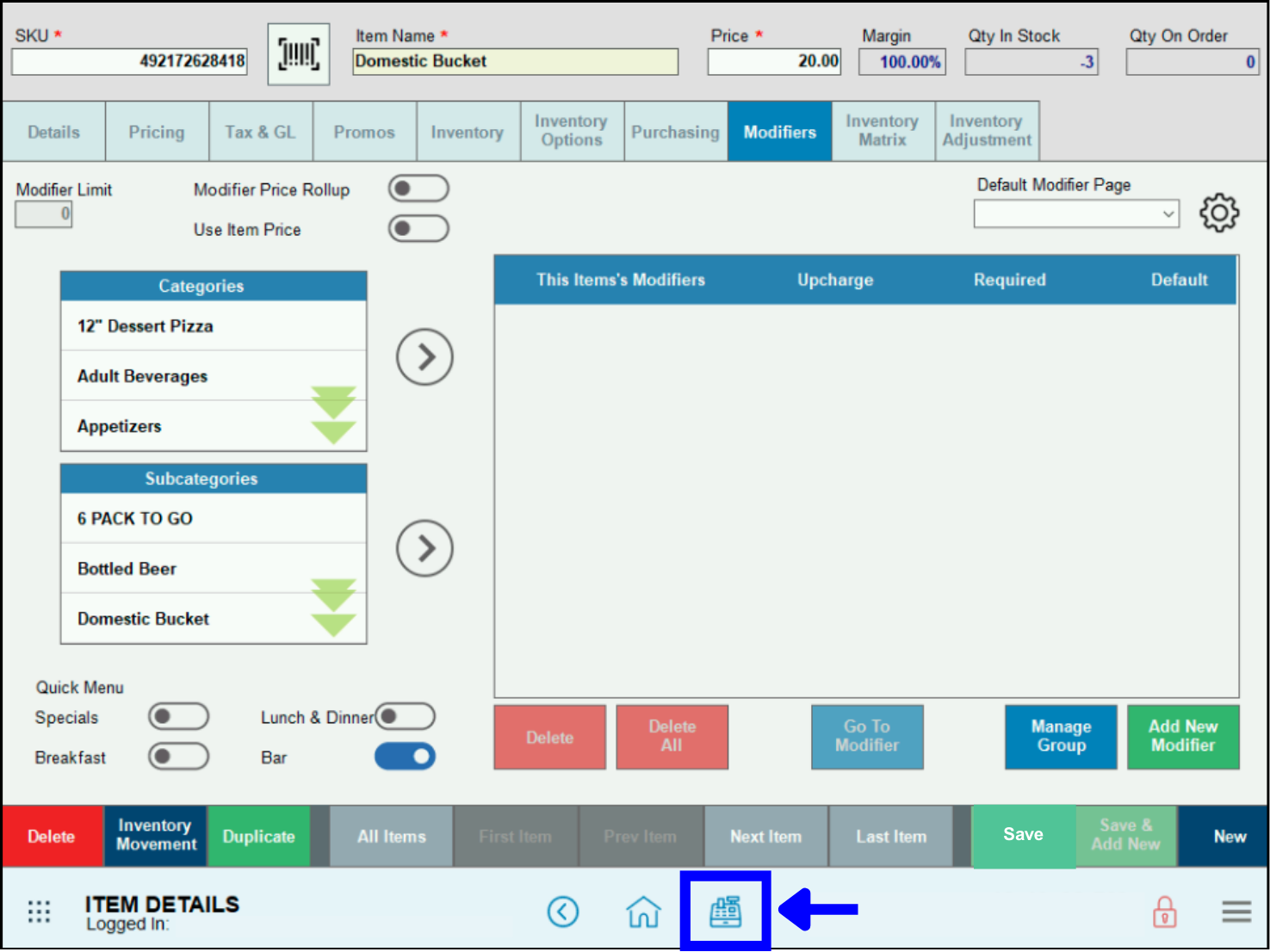Screen dimensions: 1270x952
Task: Click the back navigation arrow
Action: click(x=564, y=912)
